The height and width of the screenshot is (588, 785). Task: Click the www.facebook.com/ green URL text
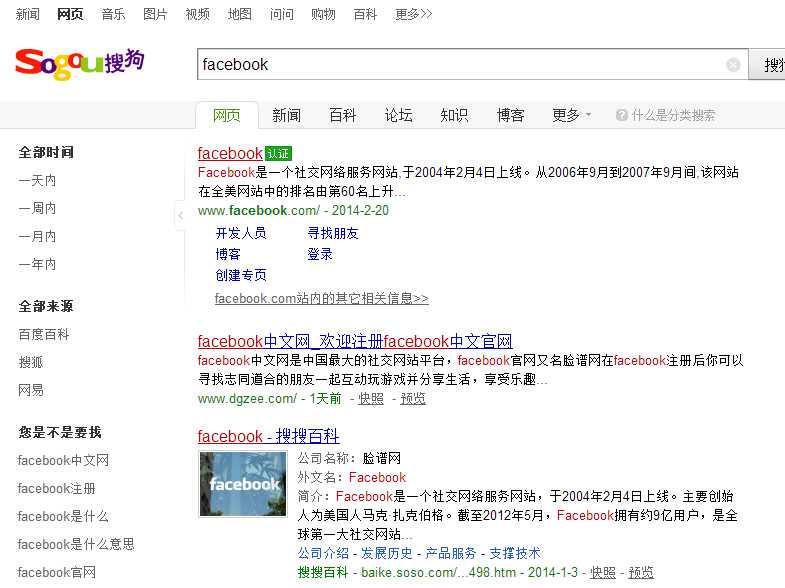[259, 211]
